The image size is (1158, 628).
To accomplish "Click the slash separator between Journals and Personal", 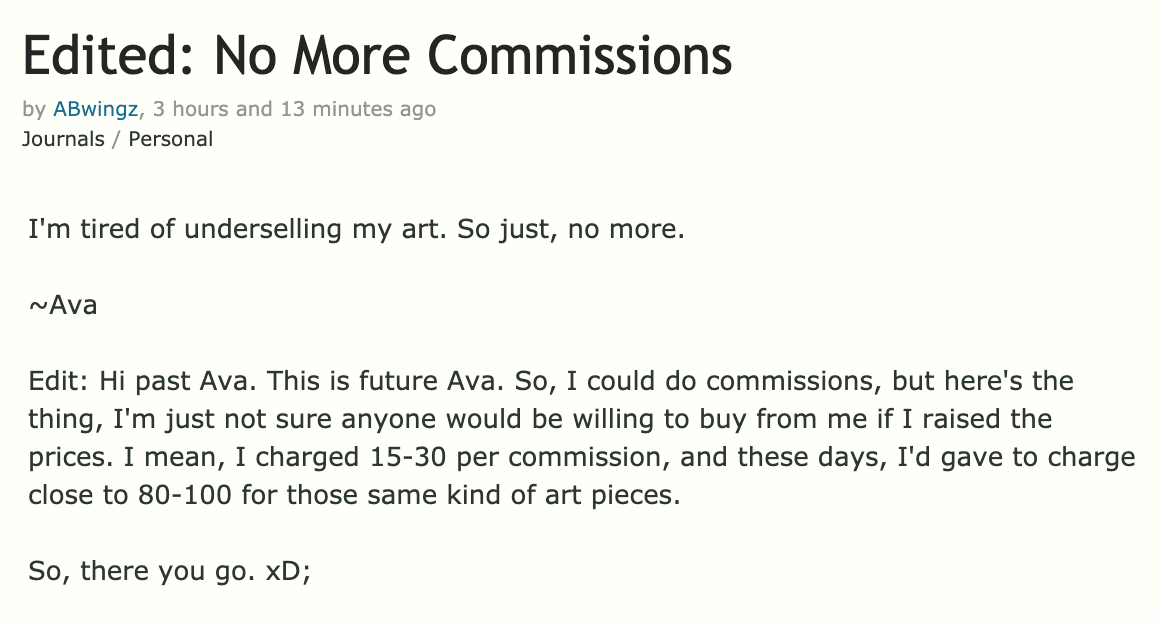I will [116, 139].
